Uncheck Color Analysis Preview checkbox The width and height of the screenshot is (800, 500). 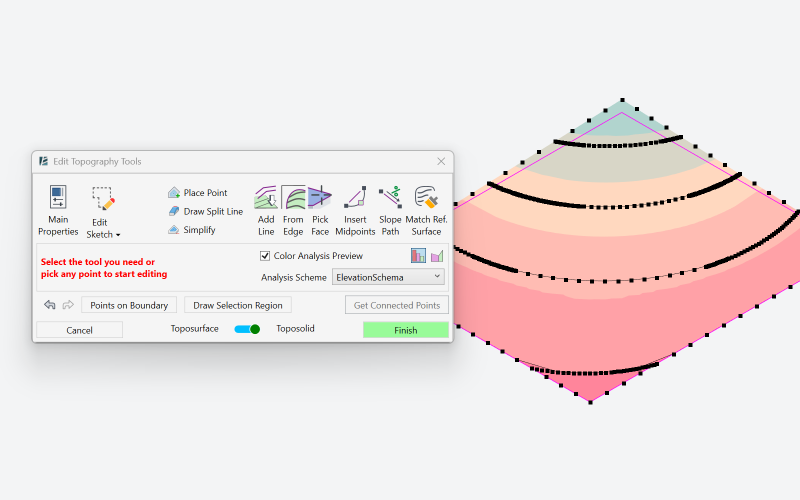[x=265, y=256]
